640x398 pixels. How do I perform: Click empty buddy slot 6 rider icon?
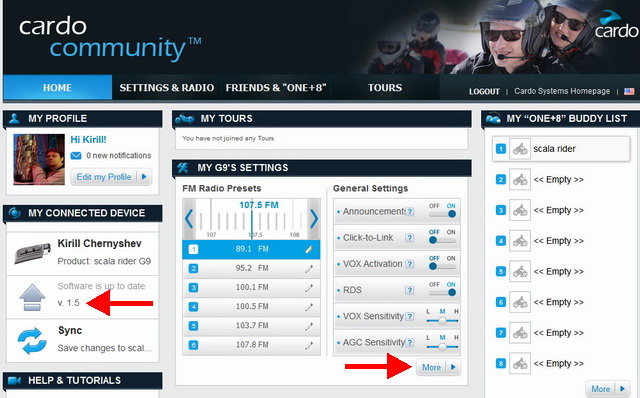520,302
